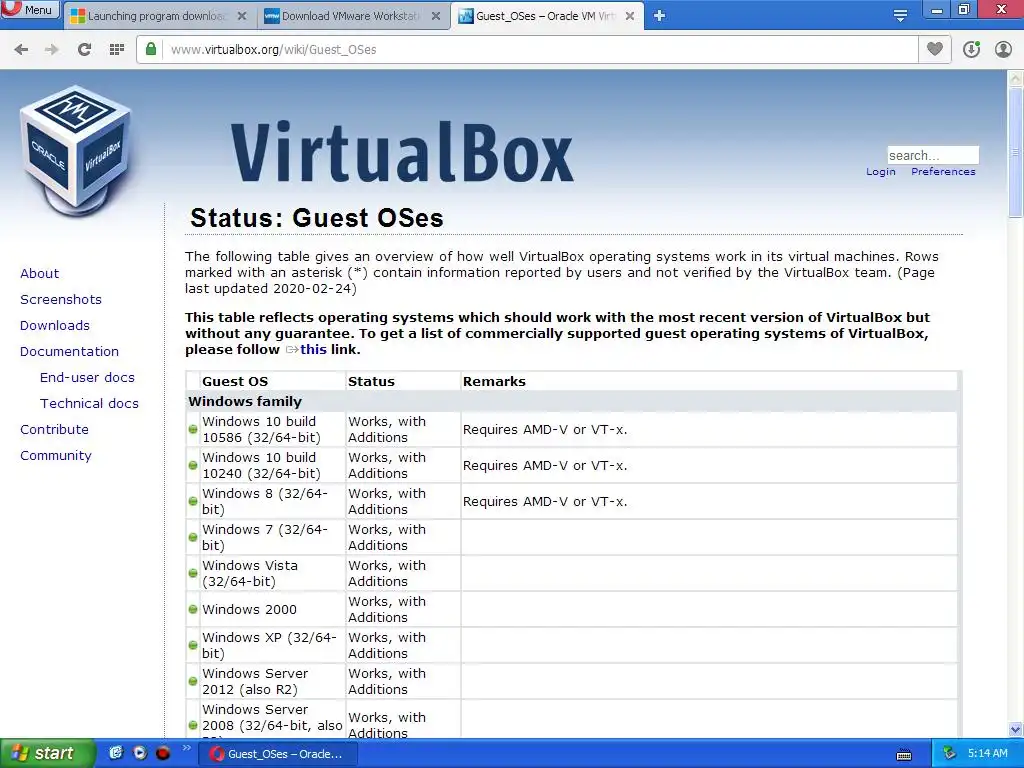Bookmark page with heart icon
This screenshot has height=768, width=1024.
[935, 49]
